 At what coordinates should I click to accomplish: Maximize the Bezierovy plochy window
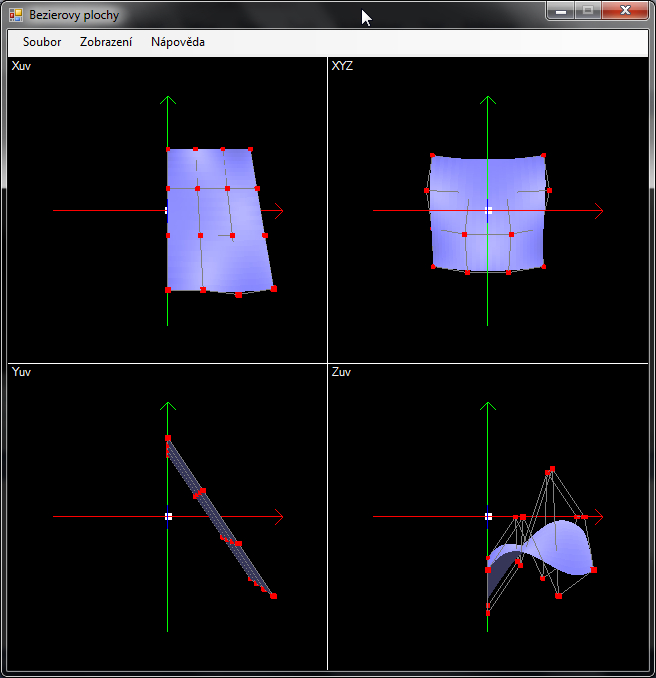click(588, 11)
